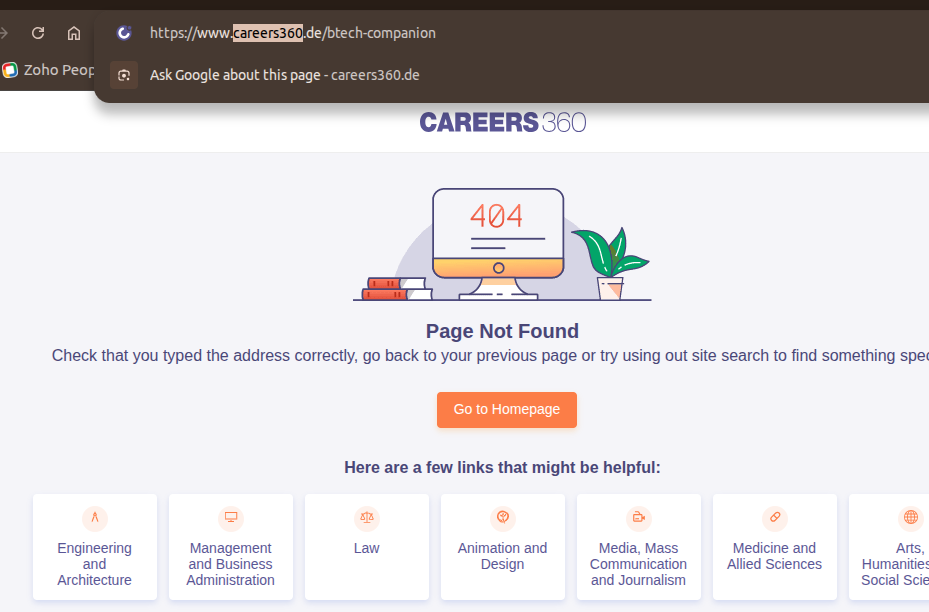Click the Careers360 logo
Viewport: 929px width, 612px height.
point(503,122)
